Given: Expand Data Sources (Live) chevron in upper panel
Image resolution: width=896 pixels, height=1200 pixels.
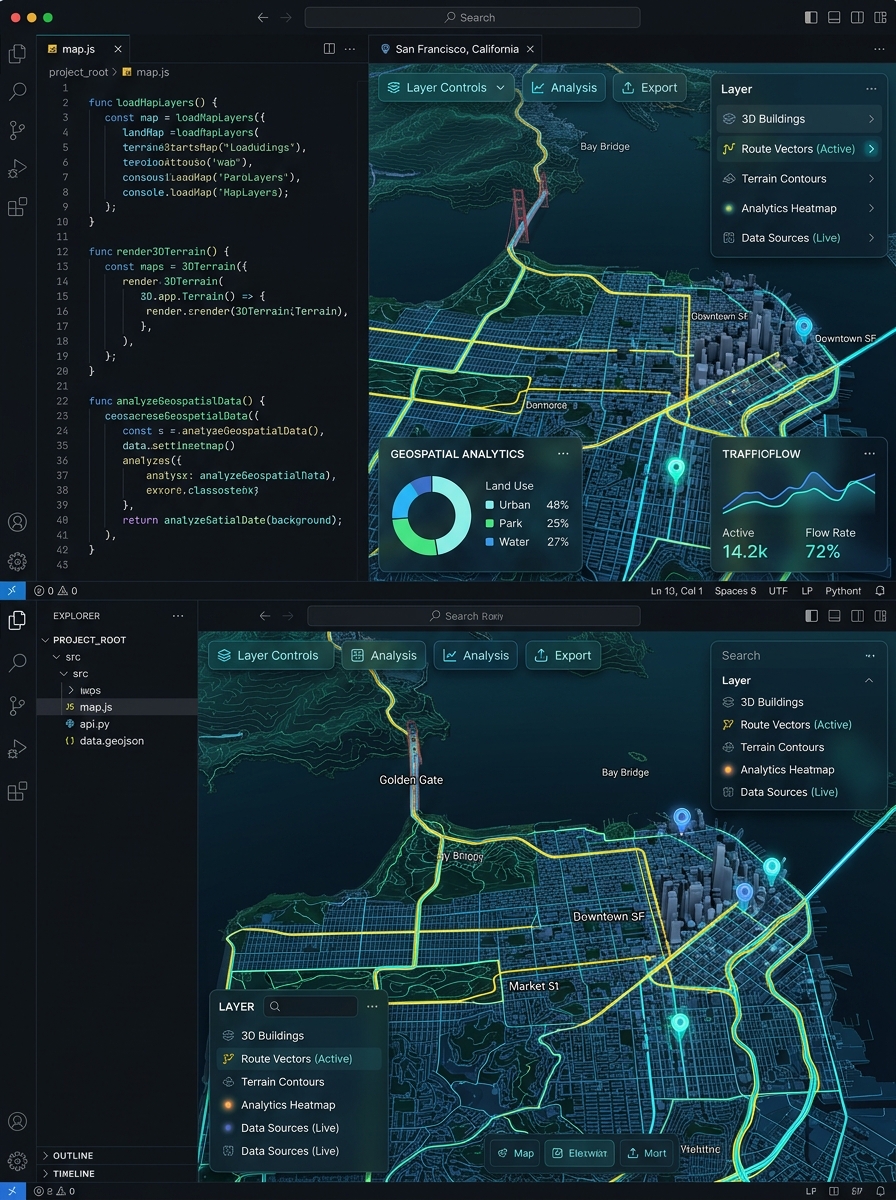Looking at the screenshot, I should 871,238.
